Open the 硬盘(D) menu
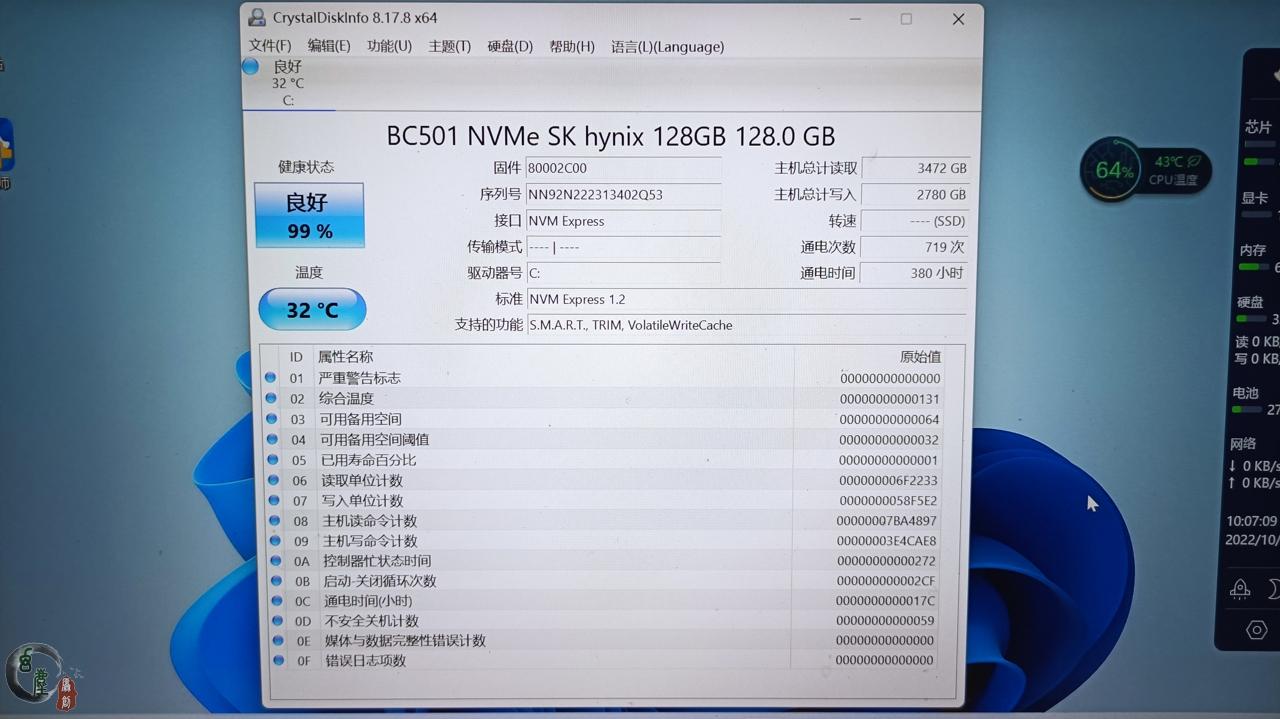The height and width of the screenshot is (719, 1280). tap(510, 46)
